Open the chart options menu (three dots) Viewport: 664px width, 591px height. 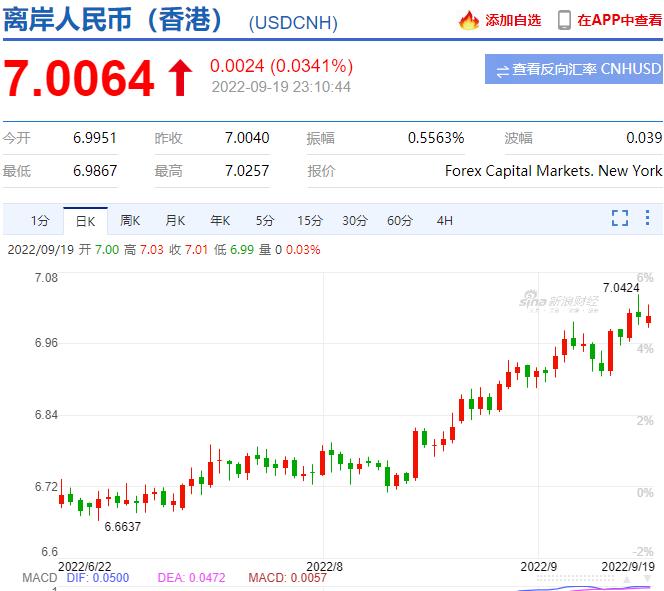[648, 218]
